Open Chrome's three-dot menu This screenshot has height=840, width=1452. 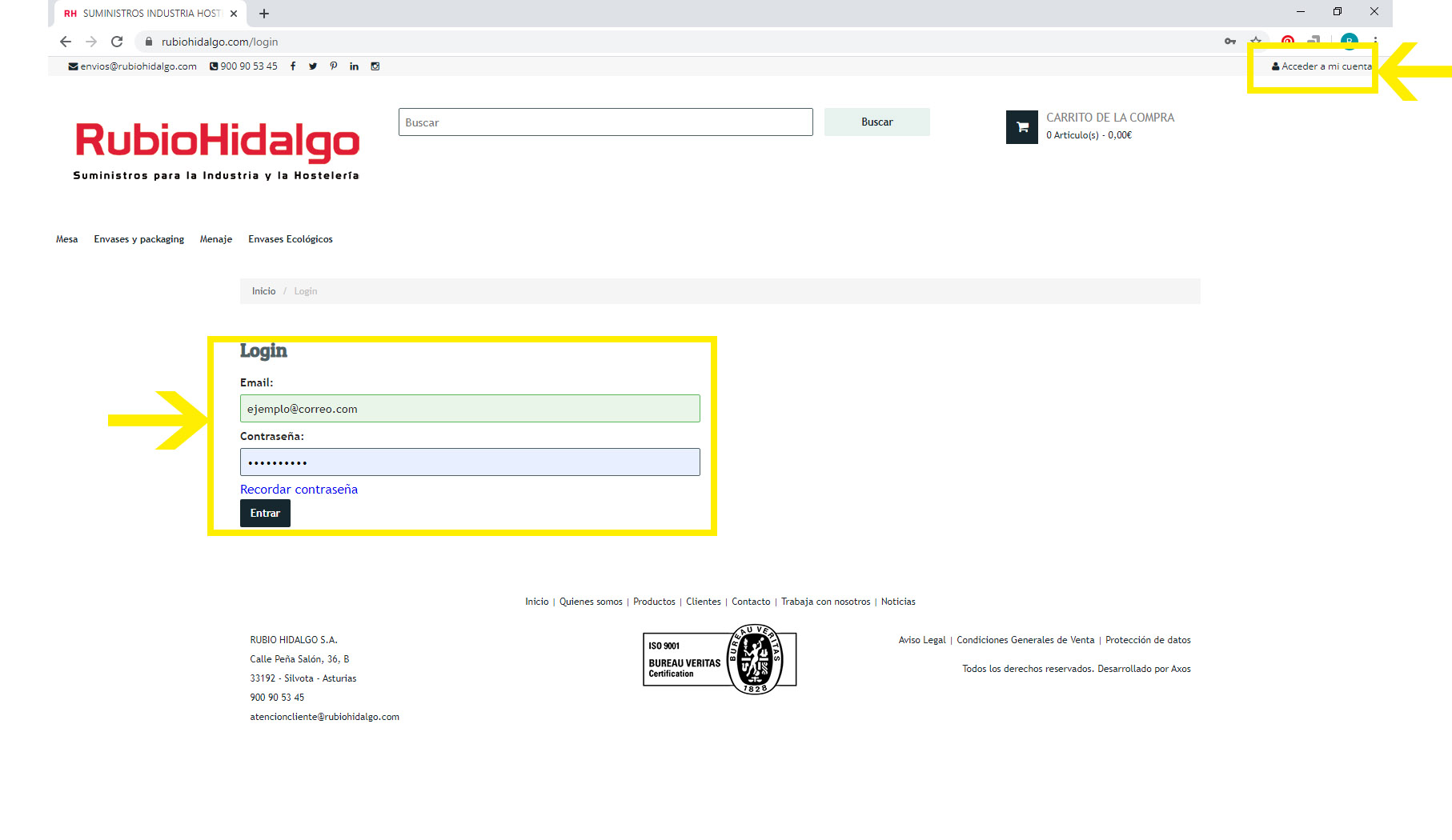[x=1375, y=41]
